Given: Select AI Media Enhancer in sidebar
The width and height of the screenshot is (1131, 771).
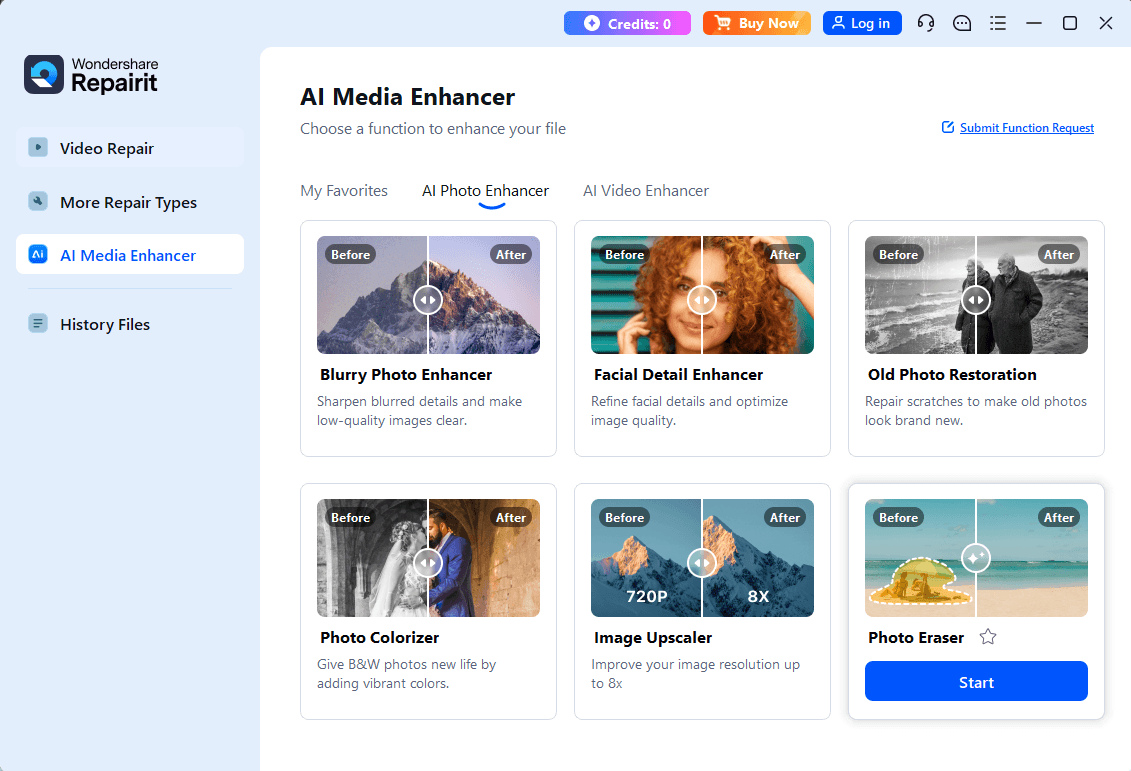Looking at the screenshot, I should [x=126, y=254].
